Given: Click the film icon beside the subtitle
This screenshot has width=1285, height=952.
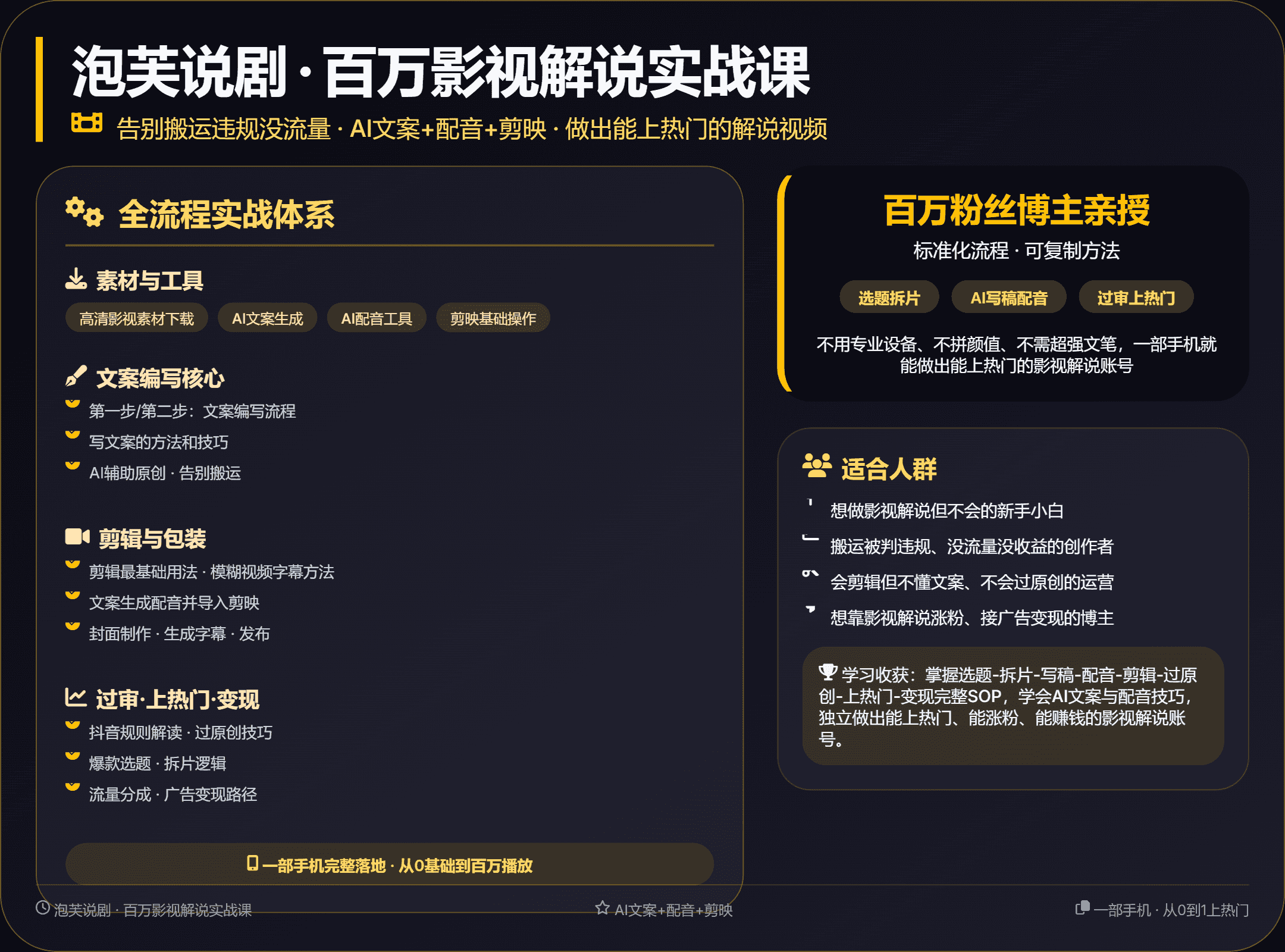Looking at the screenshot, I should [x=87, y=123].
